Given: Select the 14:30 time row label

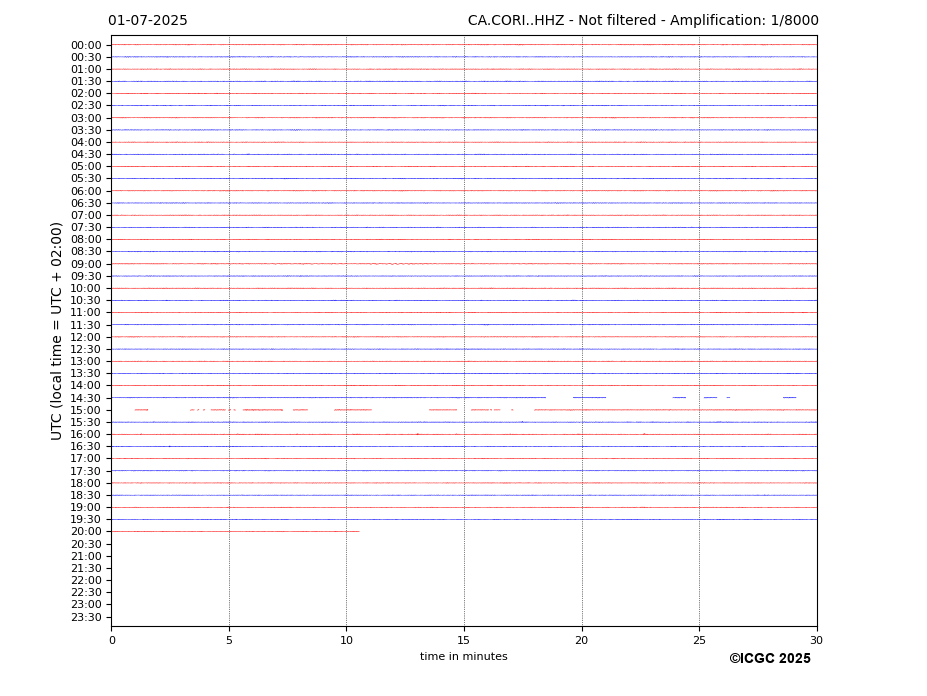Looking at the screenshot, I should coord(86,398).
